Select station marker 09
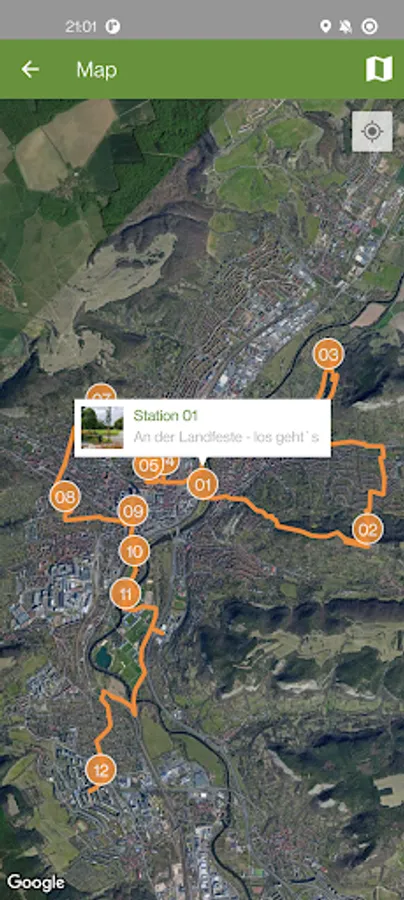This screenshot has height=900, width=404. pyautogui.click(x=133, y=510)
